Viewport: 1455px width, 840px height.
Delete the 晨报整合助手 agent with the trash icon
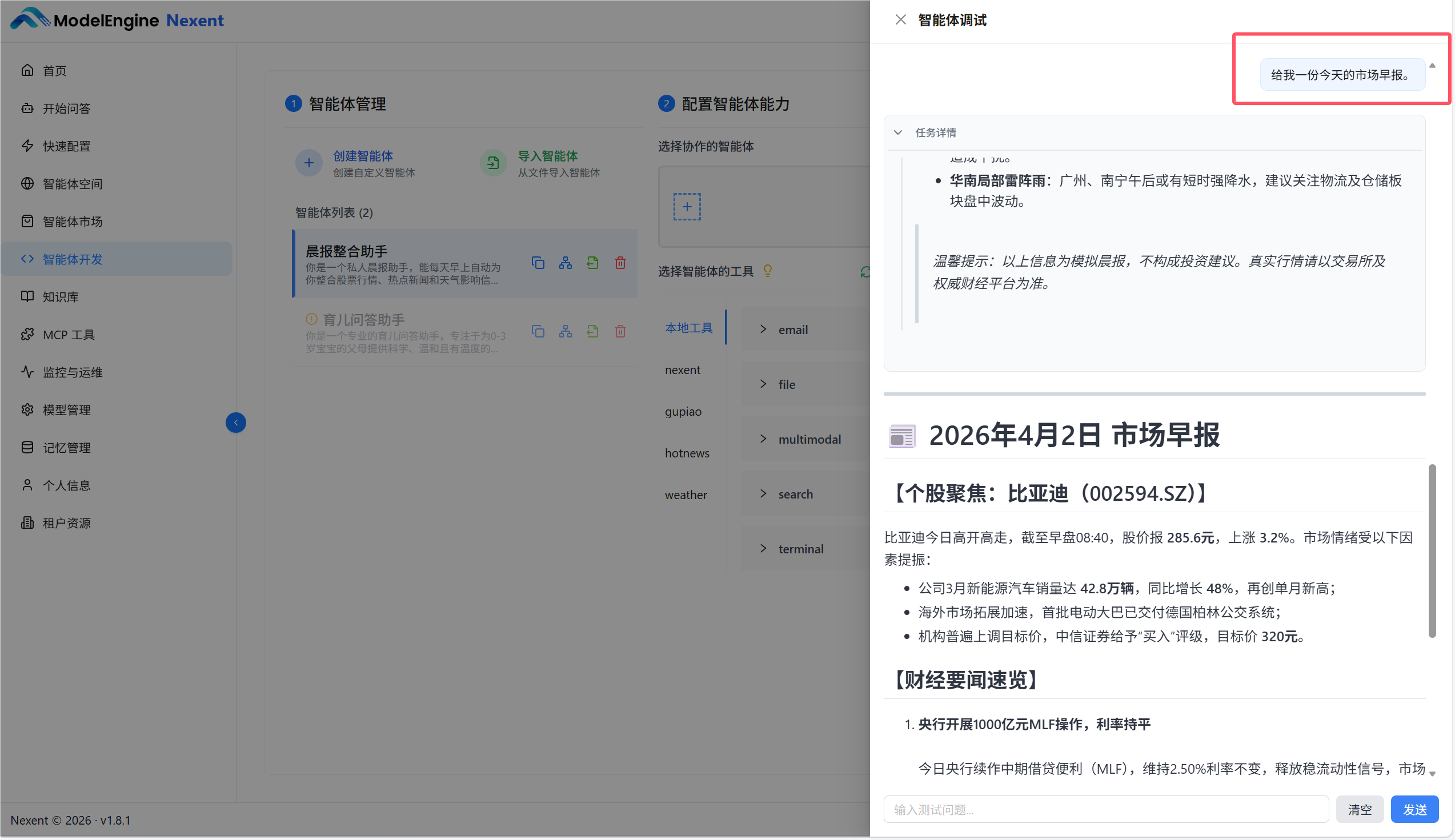point(620,263)
